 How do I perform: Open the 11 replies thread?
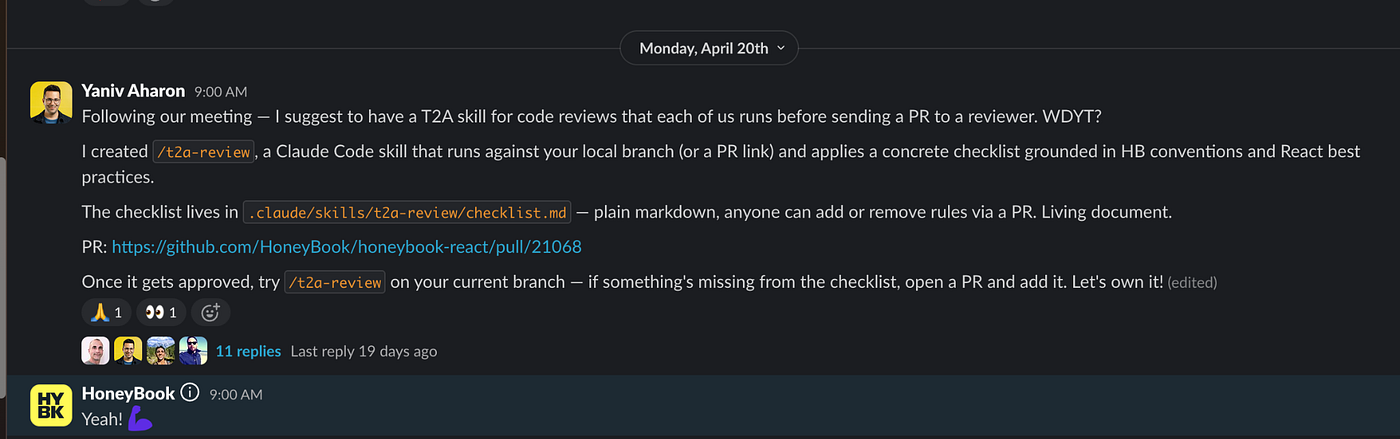[x=248, y=351]
